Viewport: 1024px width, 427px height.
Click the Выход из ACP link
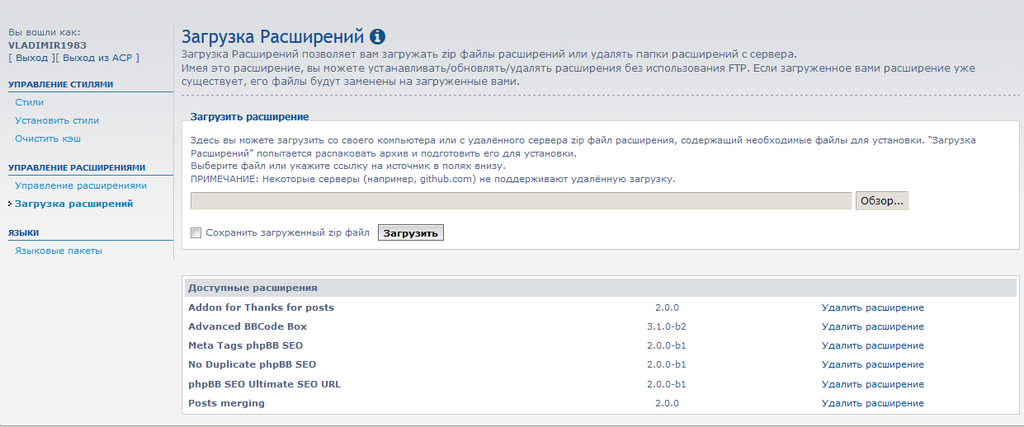98,58
